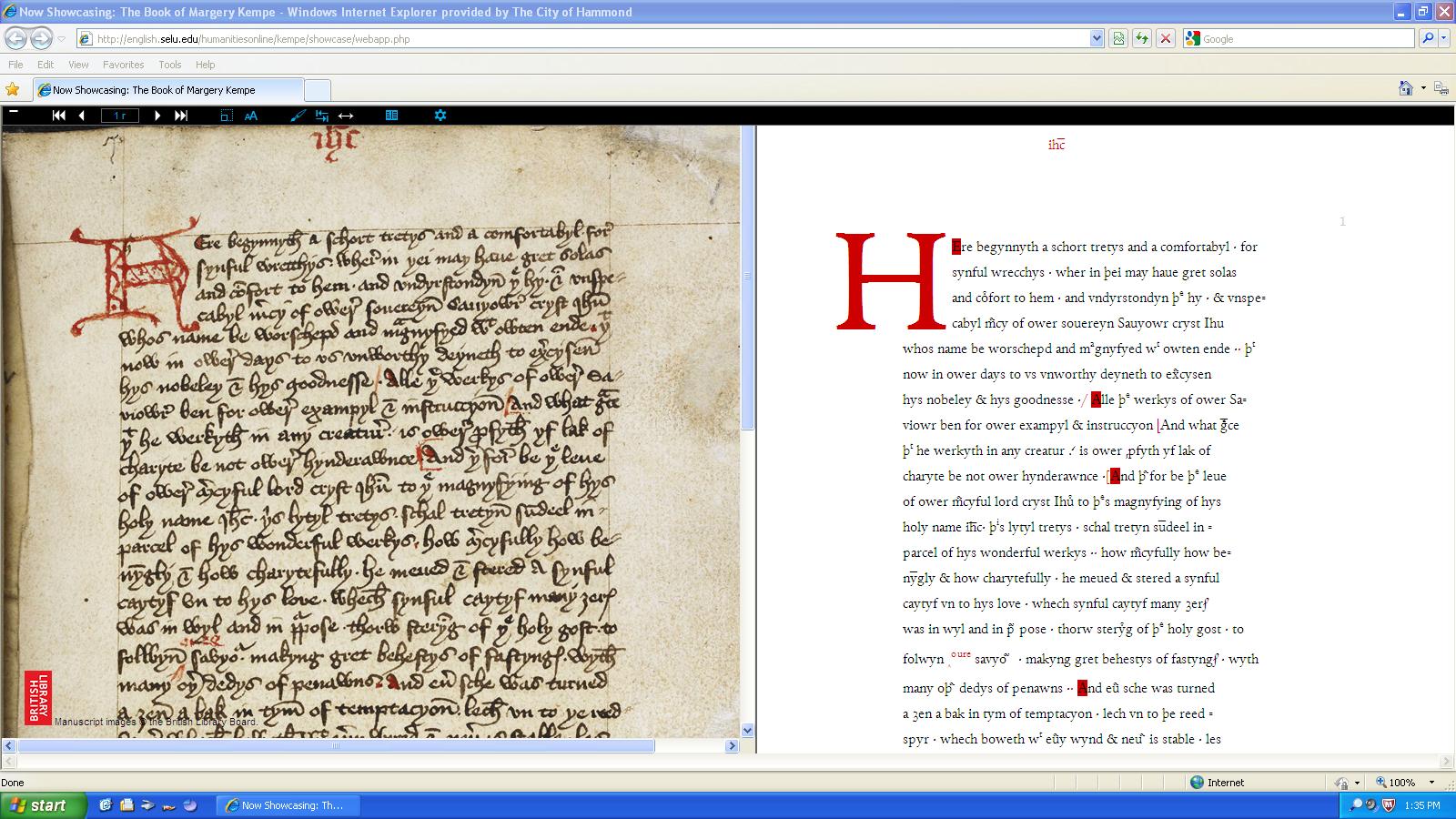Click highlighted red 'A' in 'Alle'
1456x819 pixels.
click(1097, 399)
